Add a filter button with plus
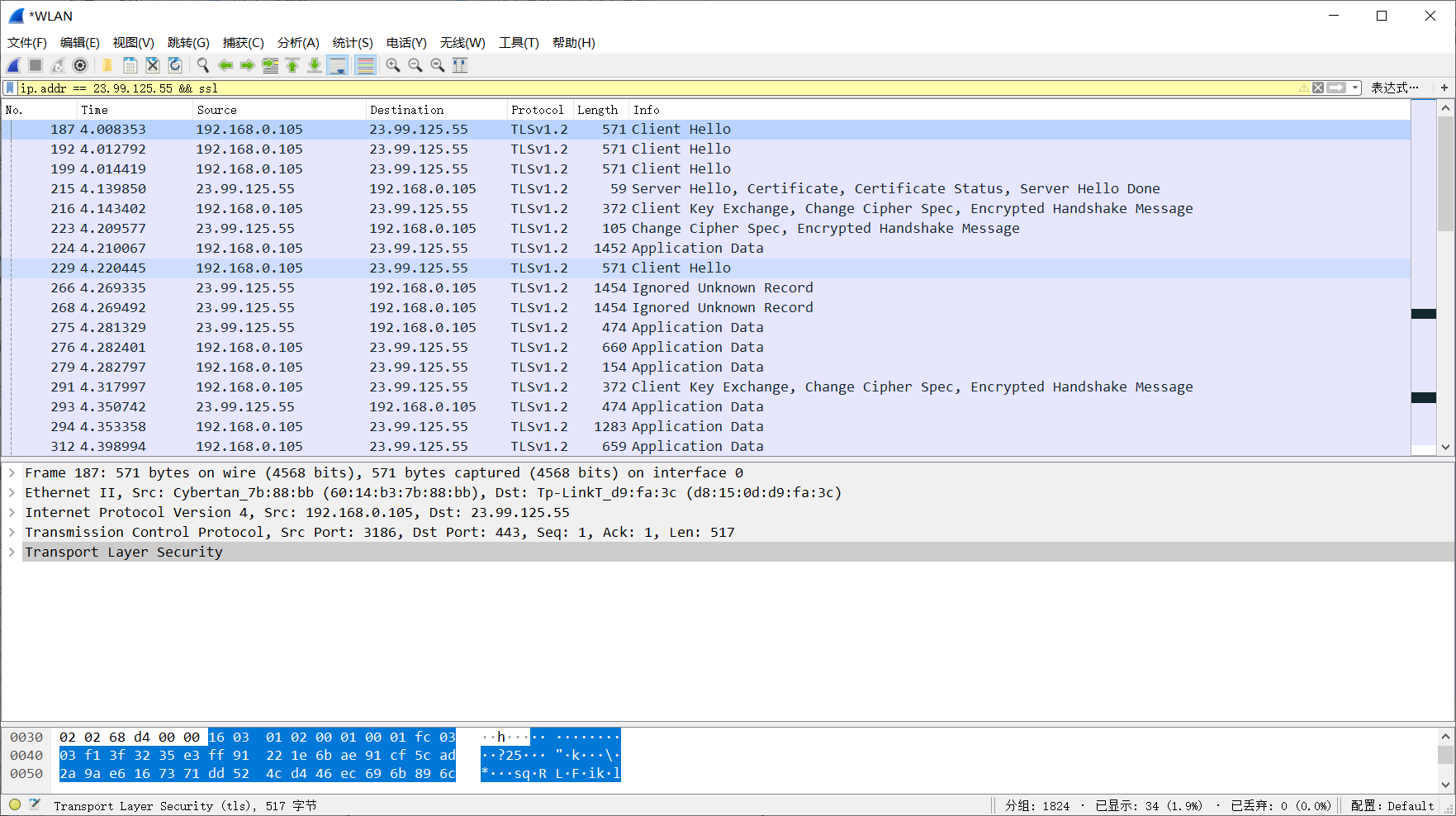 click(x=1444, y=88)
